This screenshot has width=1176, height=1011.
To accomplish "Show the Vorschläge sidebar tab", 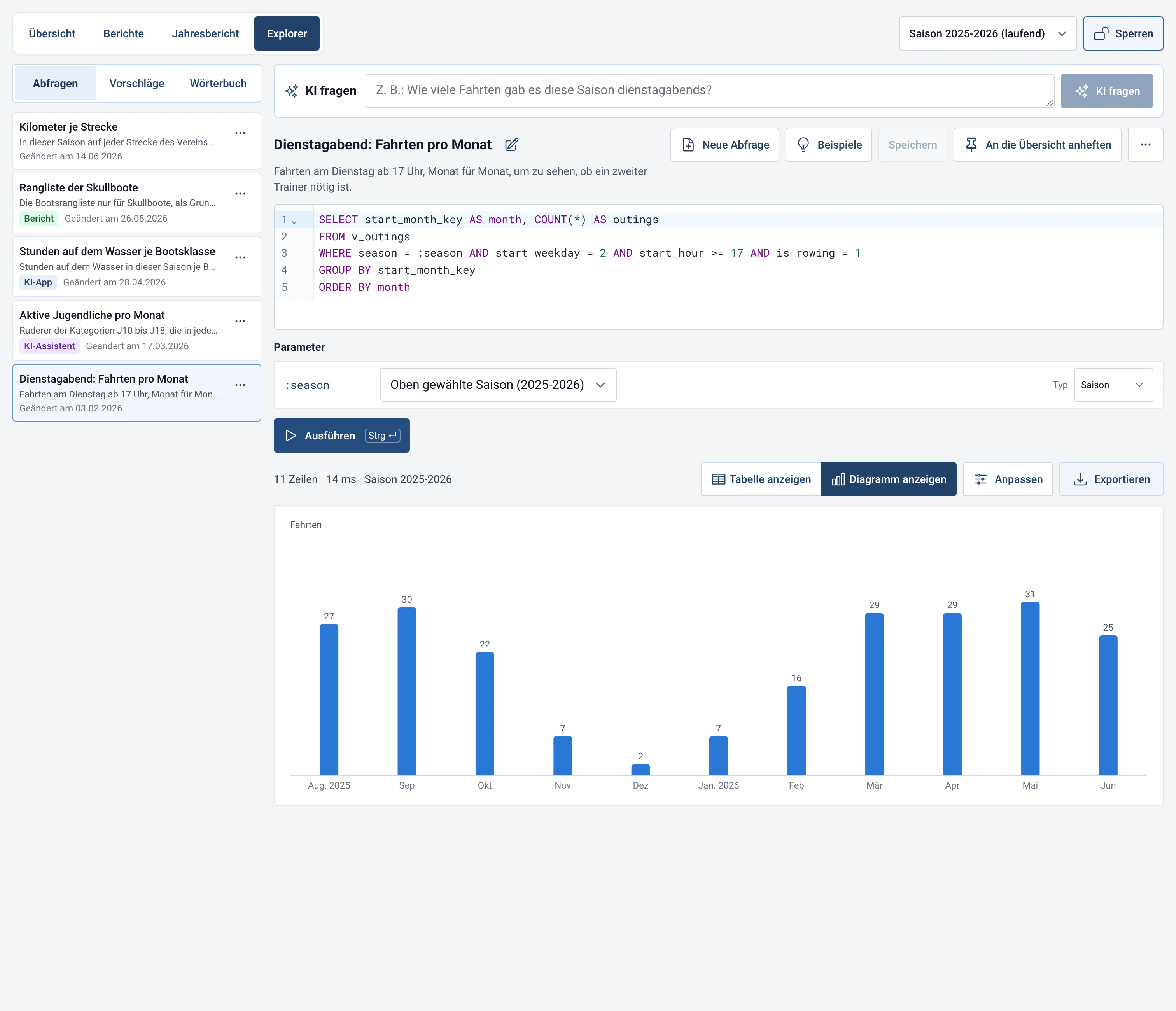I will tap(137, 84).
